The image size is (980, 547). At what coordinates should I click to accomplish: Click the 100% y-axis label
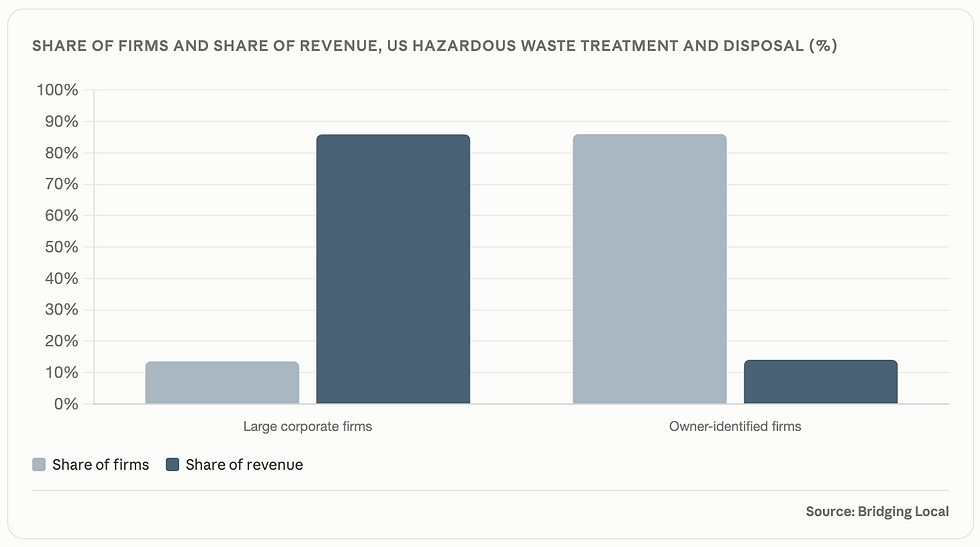tap(58, 90)
